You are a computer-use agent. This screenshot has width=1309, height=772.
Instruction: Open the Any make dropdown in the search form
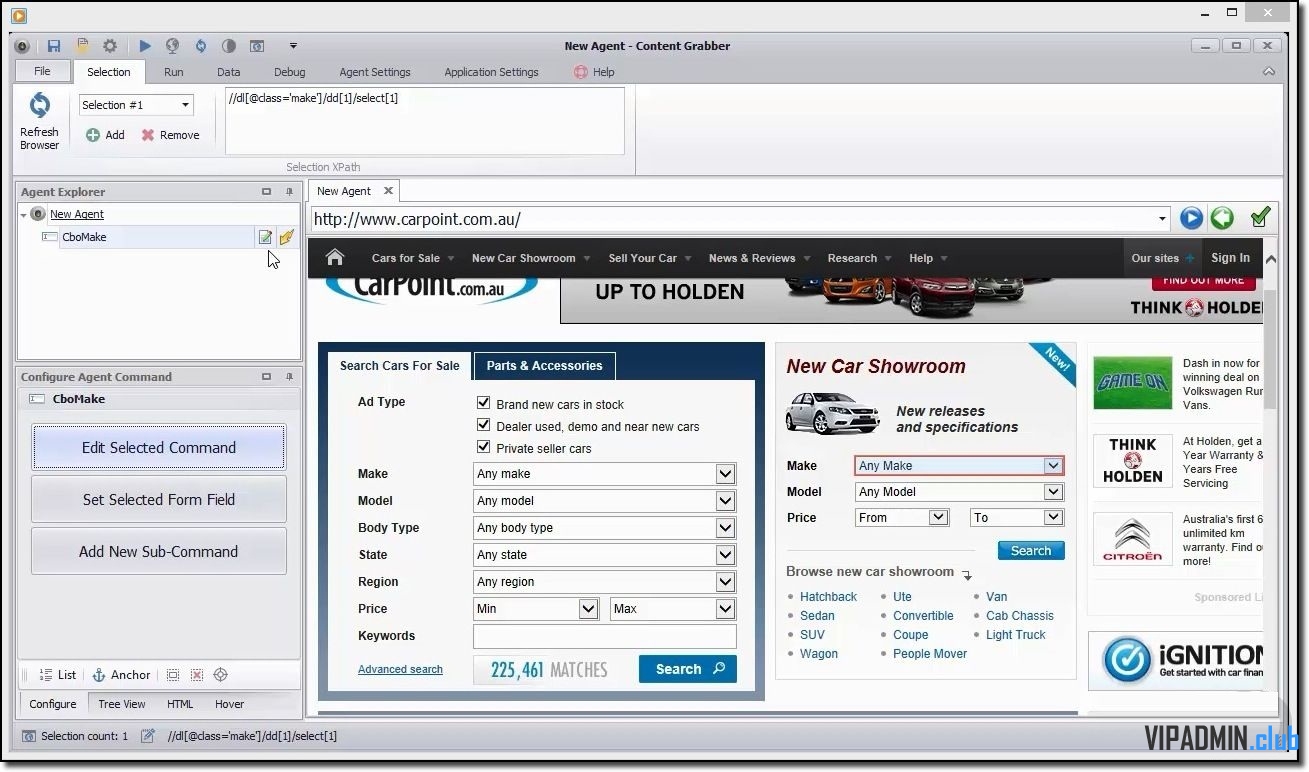[x=725, y=474]
